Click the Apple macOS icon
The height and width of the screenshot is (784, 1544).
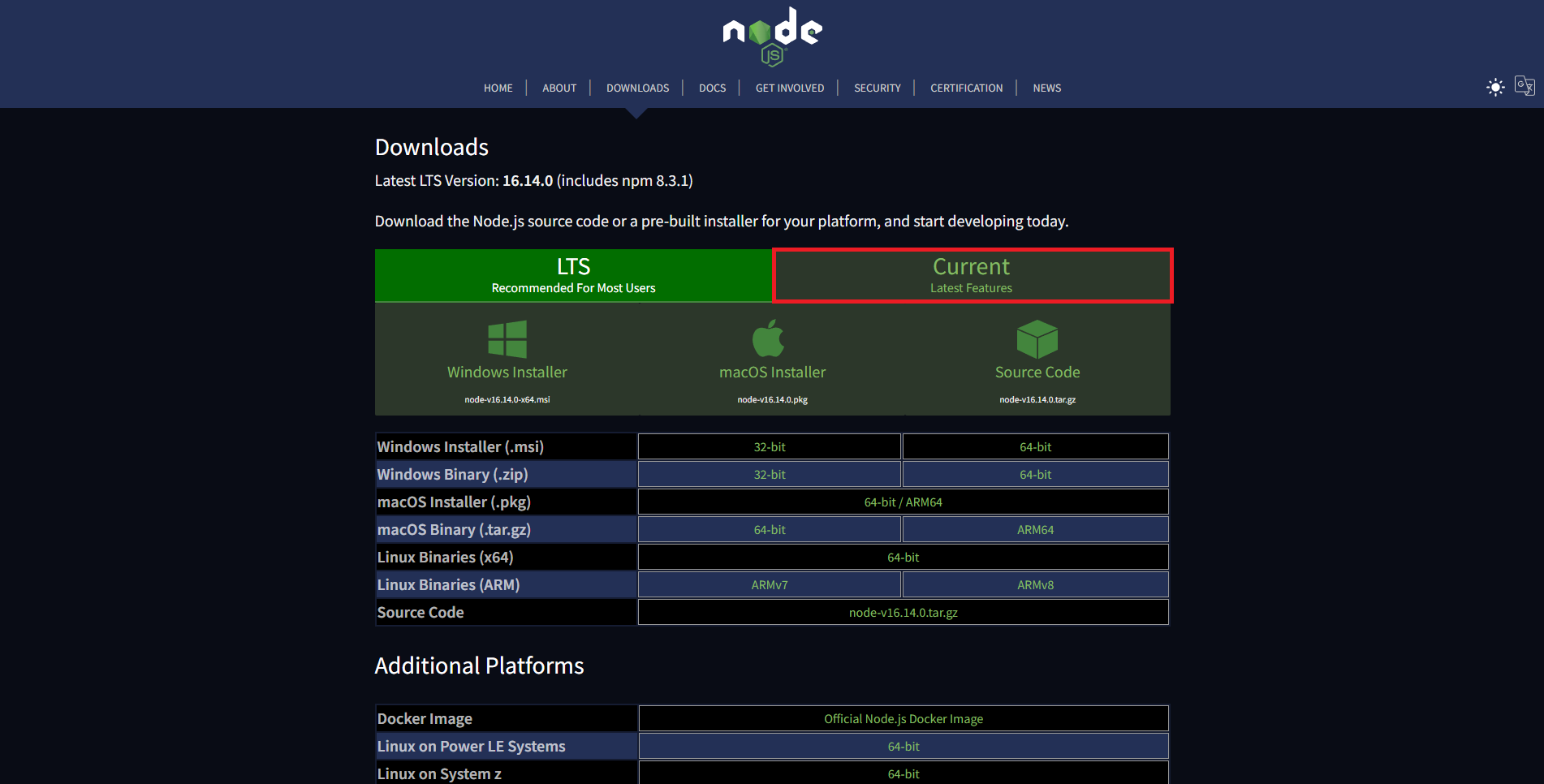point(768,338)
